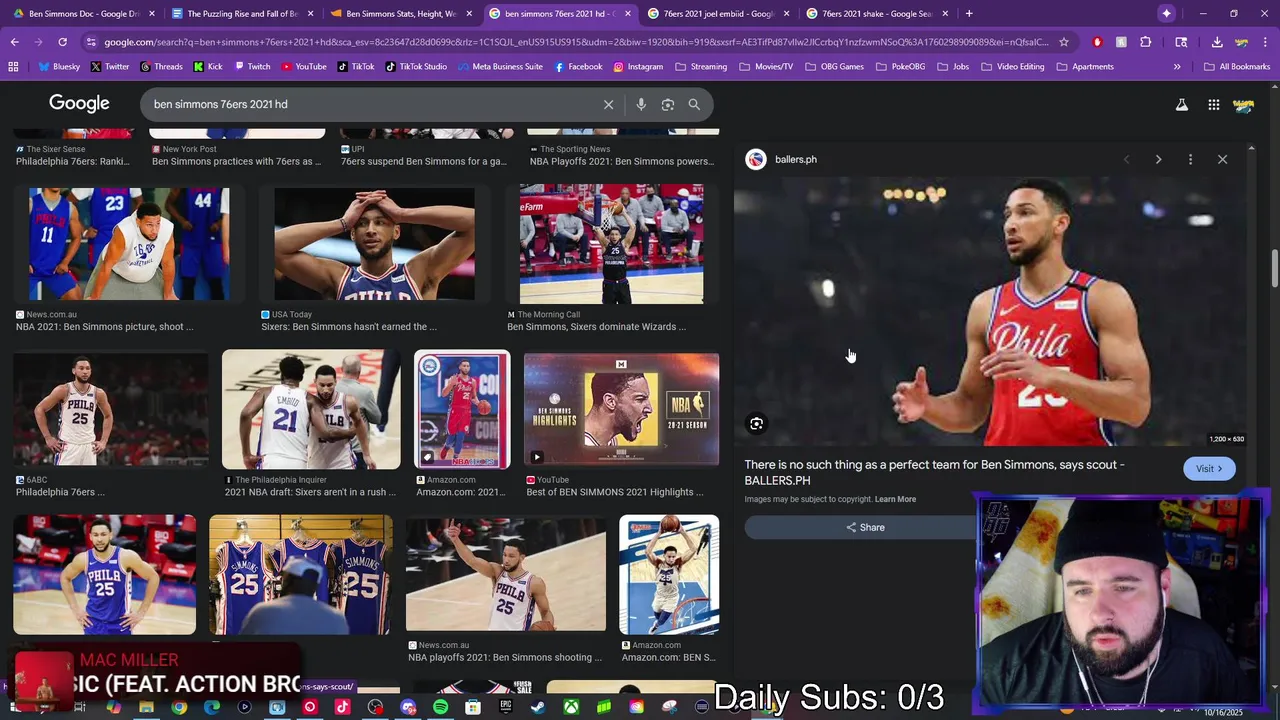Select Philadelphia Inquirer Embiid 21 thumbnail
Screen dimensions: 1280x720
pos(311,409)
